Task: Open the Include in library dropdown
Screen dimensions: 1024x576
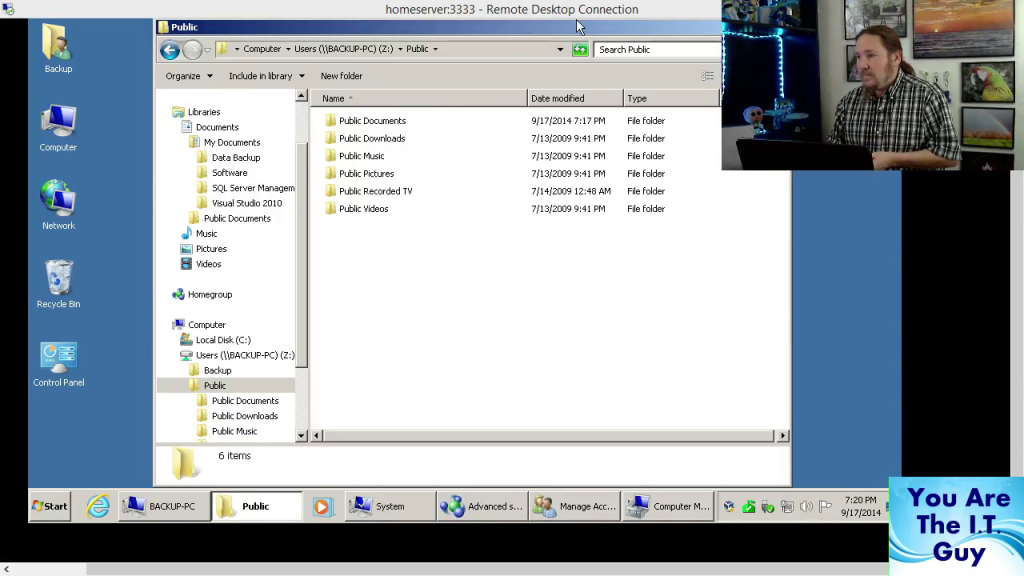Action: point(266,76)
